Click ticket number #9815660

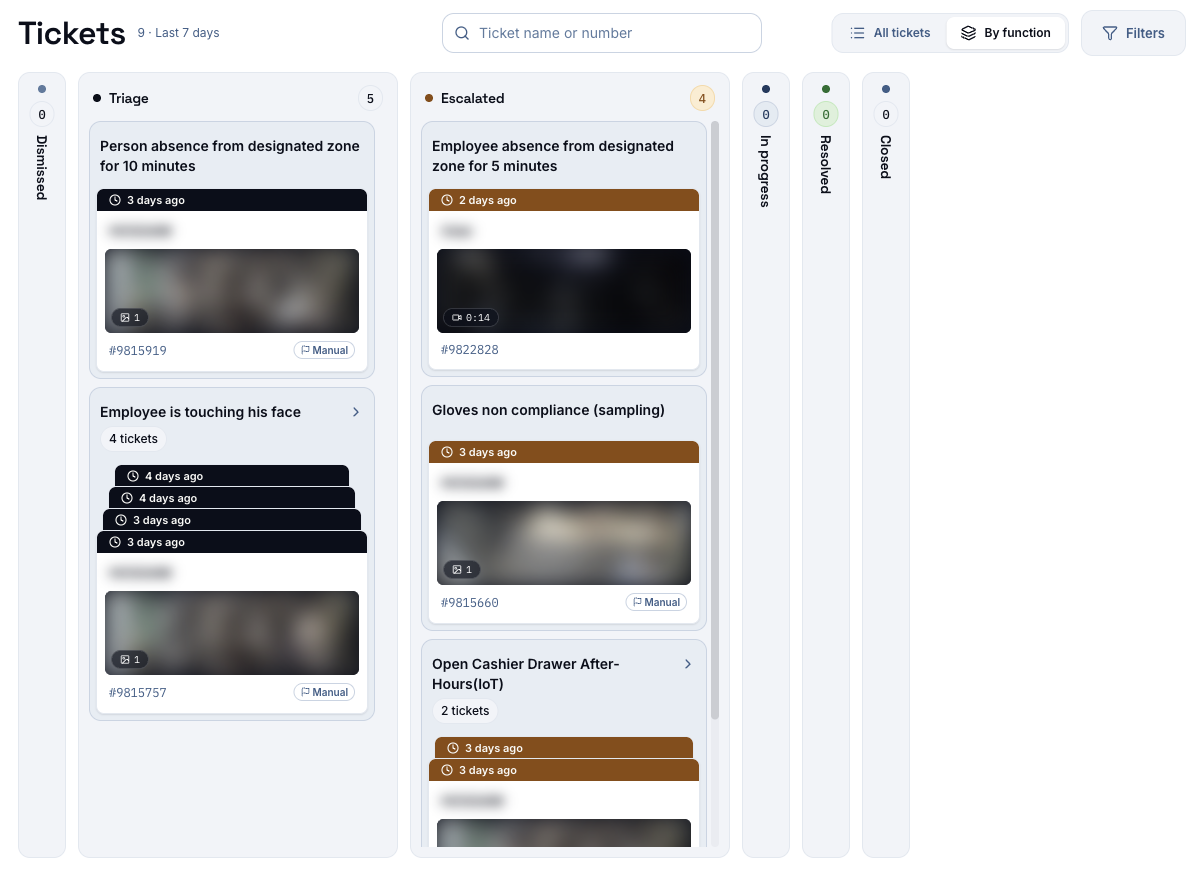pos(470,603)
